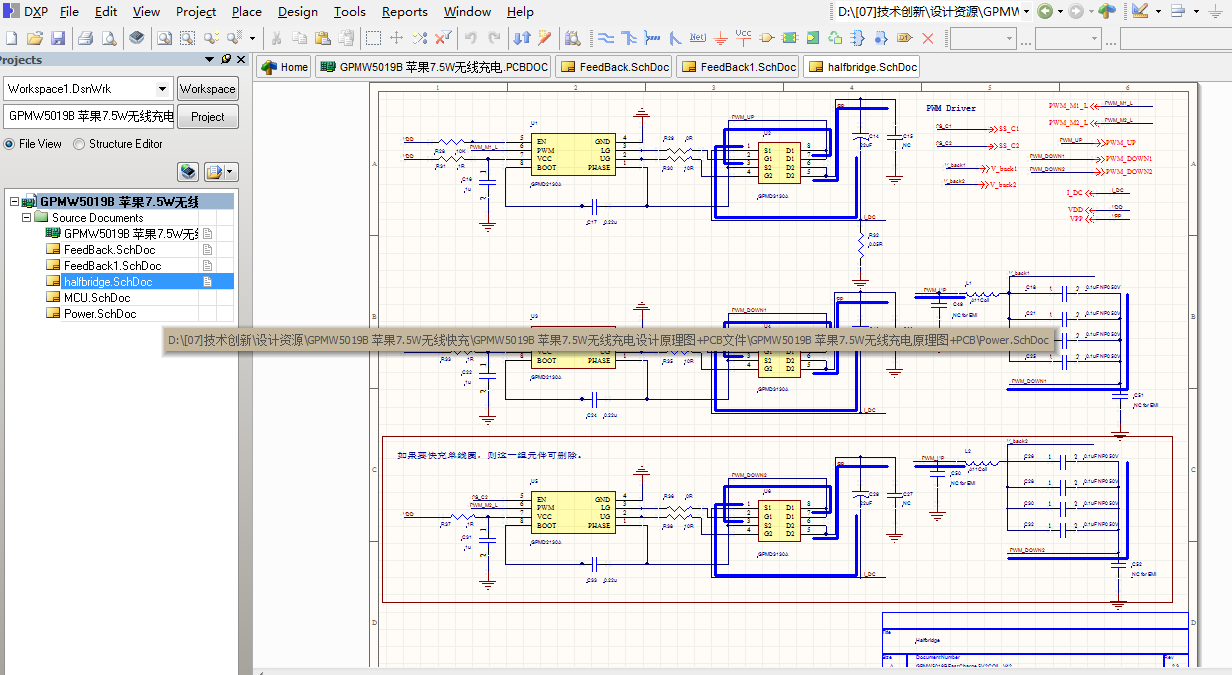The image size is (1232, 675).
Task: Click the New document icon
Action: 11,38
